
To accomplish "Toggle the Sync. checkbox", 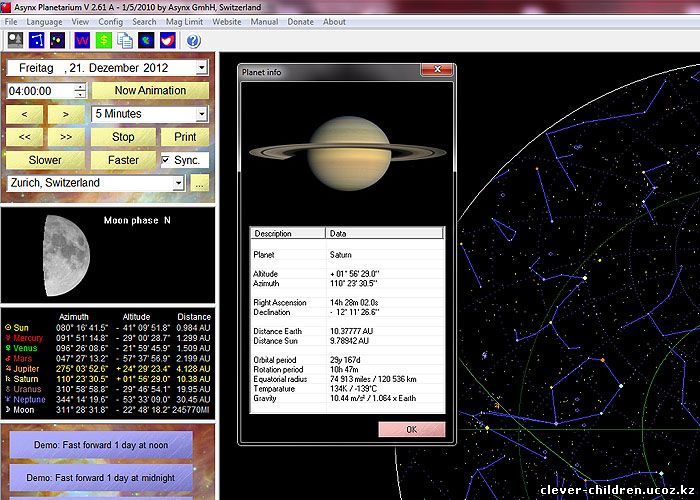I will [167, 160].
